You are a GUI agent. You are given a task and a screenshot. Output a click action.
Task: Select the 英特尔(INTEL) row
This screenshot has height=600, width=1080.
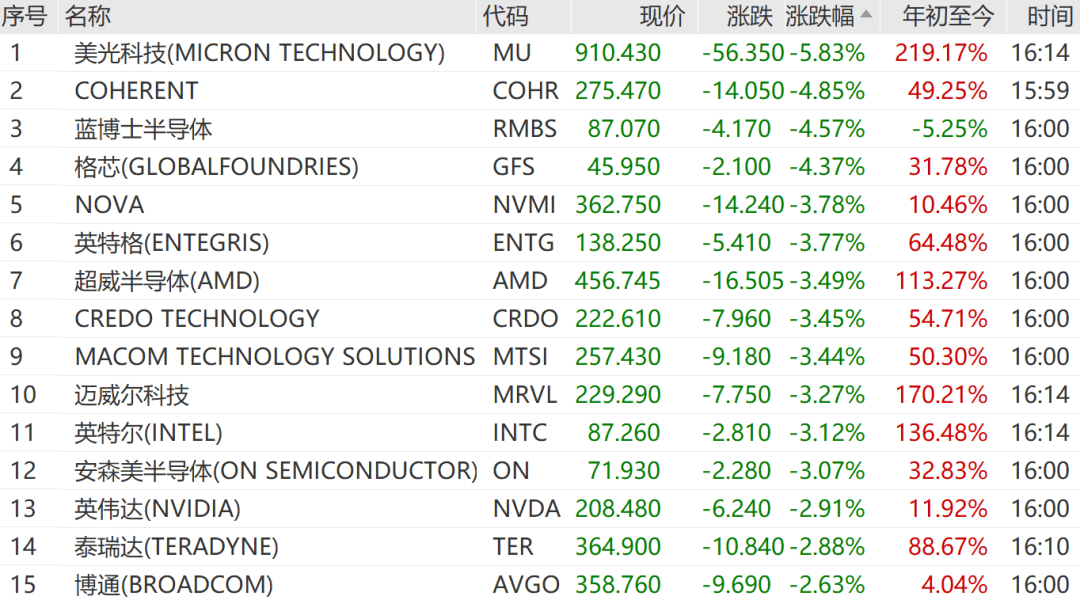click(540, 433)
